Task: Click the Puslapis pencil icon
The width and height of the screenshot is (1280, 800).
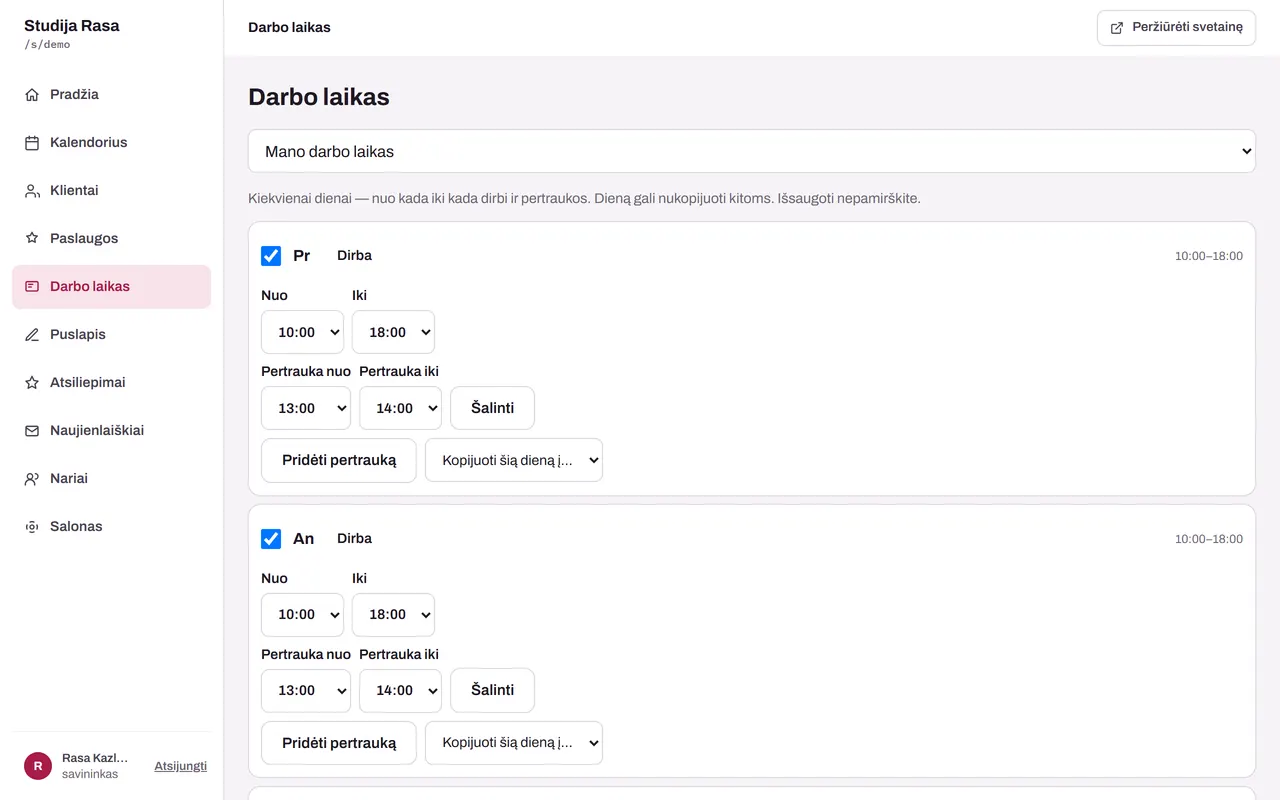Action: tap(32, 335)
